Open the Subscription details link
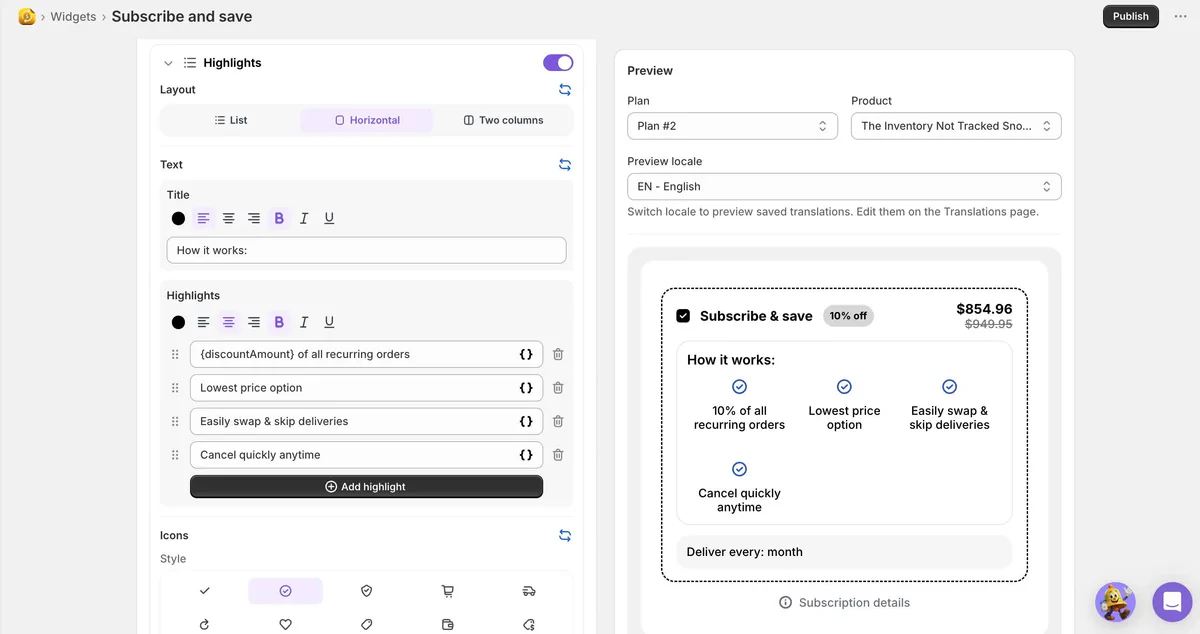The height and width of the screenshot is (634, 1200). (844, 603)
